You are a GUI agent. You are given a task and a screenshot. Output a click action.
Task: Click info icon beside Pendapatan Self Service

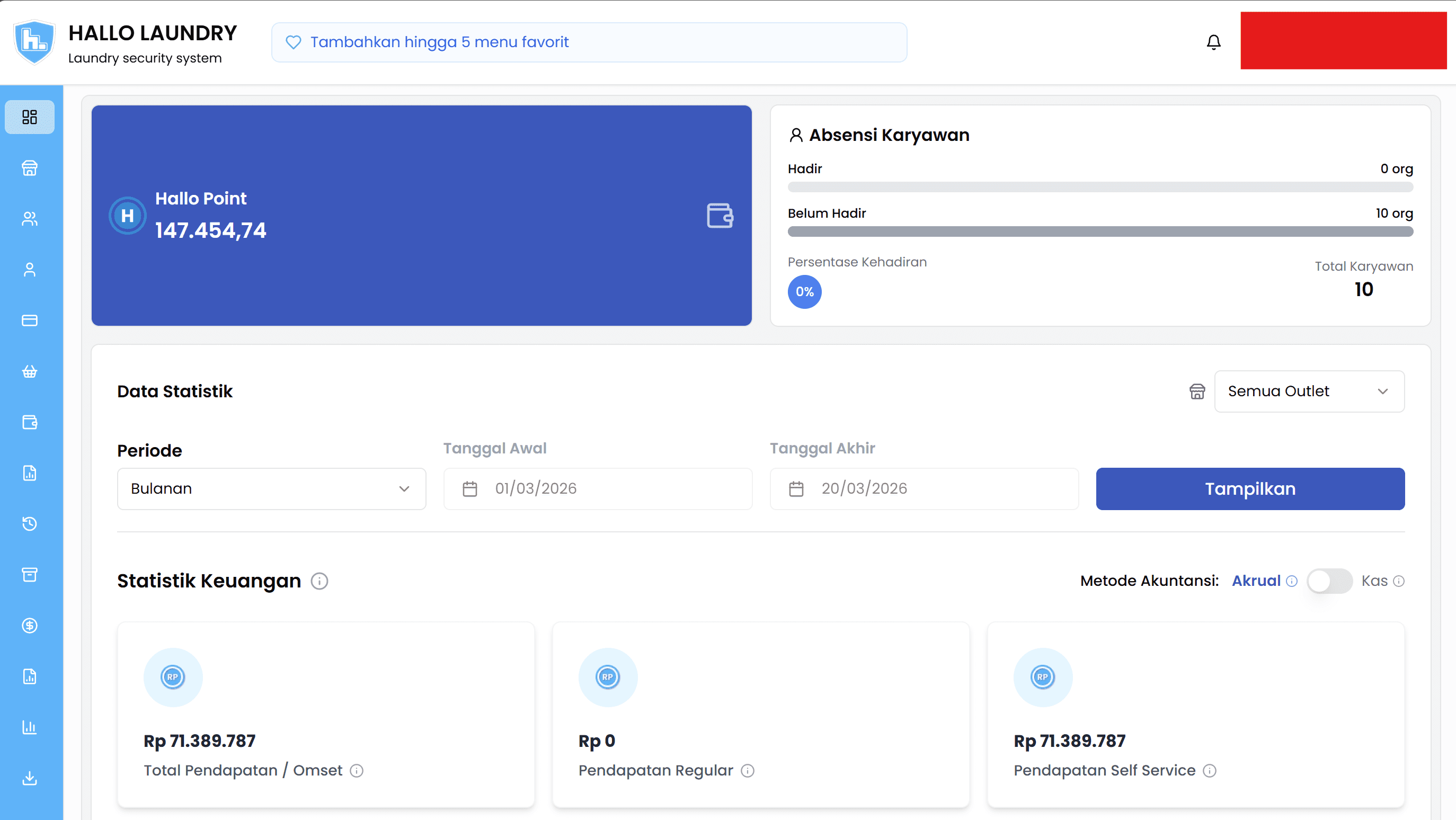(x=1210, y=770)
